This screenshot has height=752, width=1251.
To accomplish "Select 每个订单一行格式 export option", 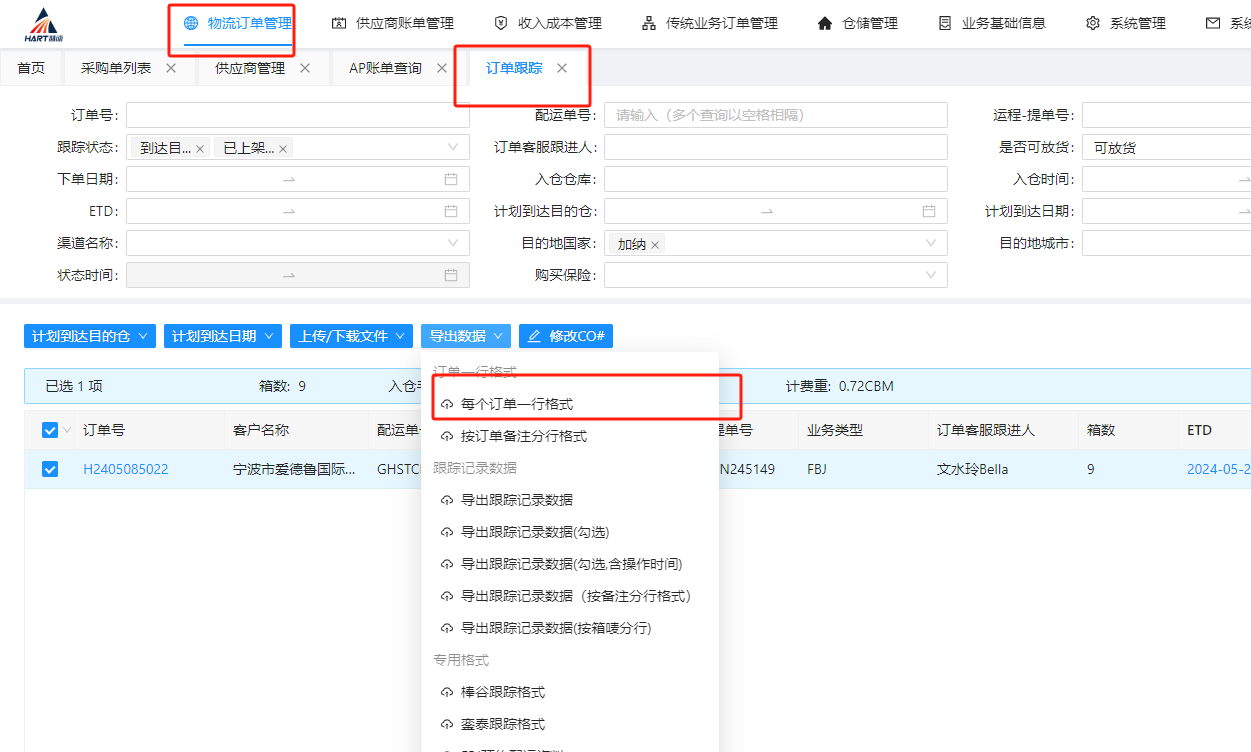I will click(x=516, y=404).
